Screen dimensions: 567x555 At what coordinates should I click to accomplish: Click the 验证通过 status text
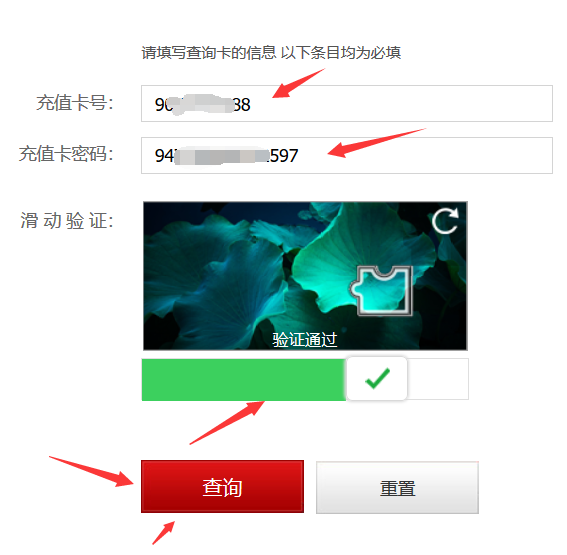[x=304, y=340]
